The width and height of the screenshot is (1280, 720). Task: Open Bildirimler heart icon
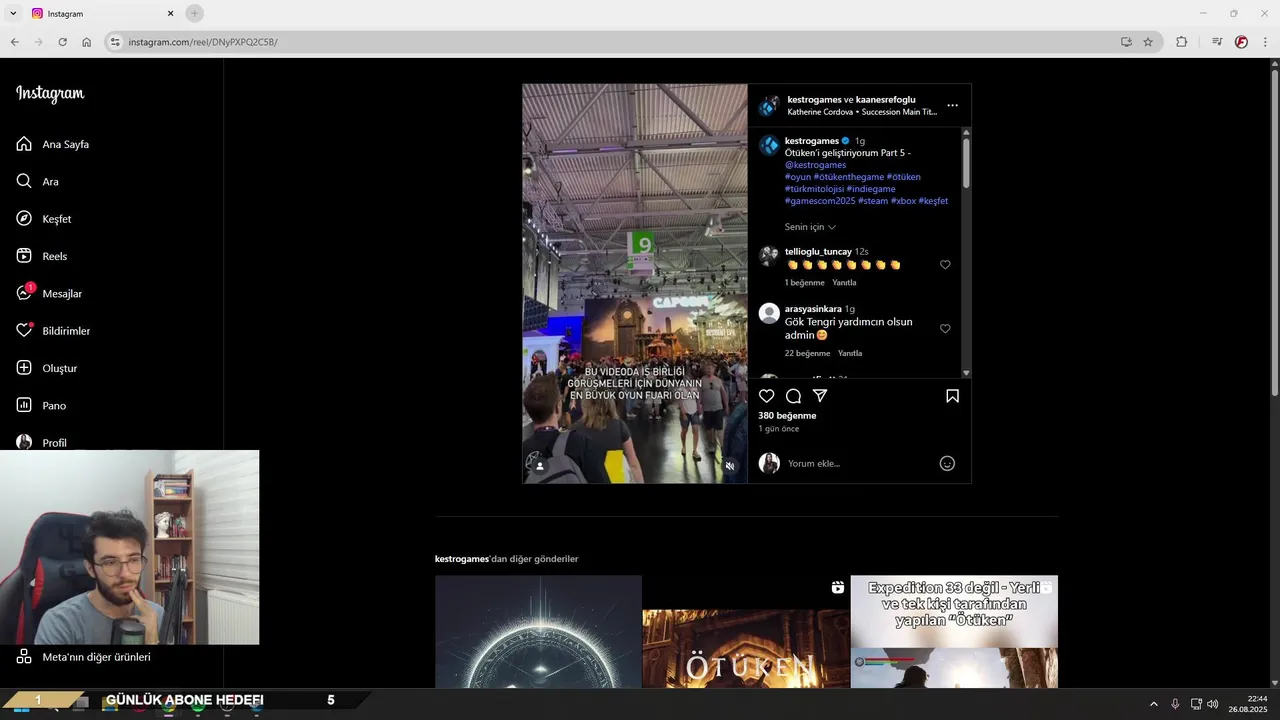24,330
